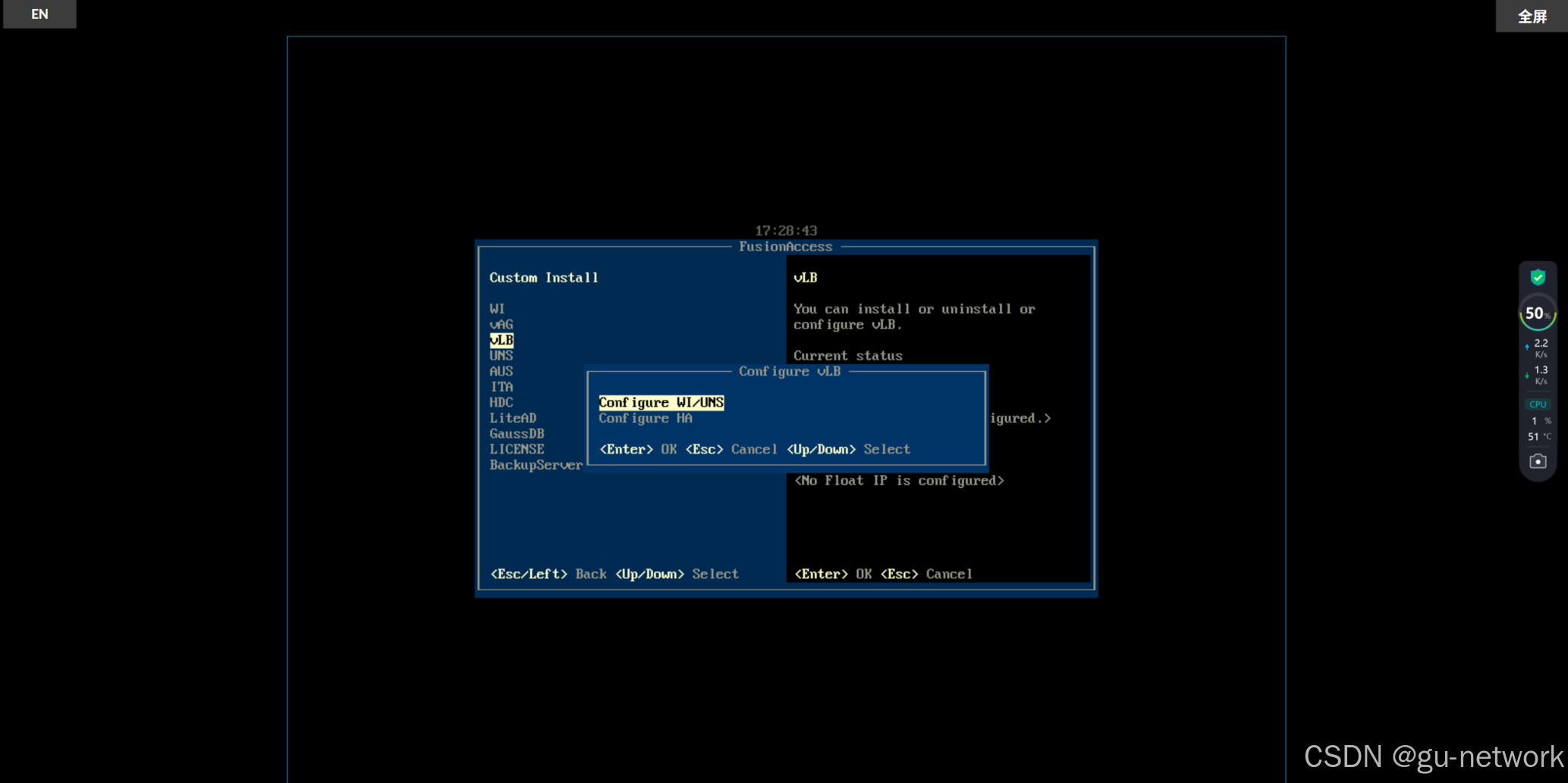Viewport: 1568px width, 783px height.
Task: Click Esc/Left Back hint at bottom left
Action: point(548,574)
